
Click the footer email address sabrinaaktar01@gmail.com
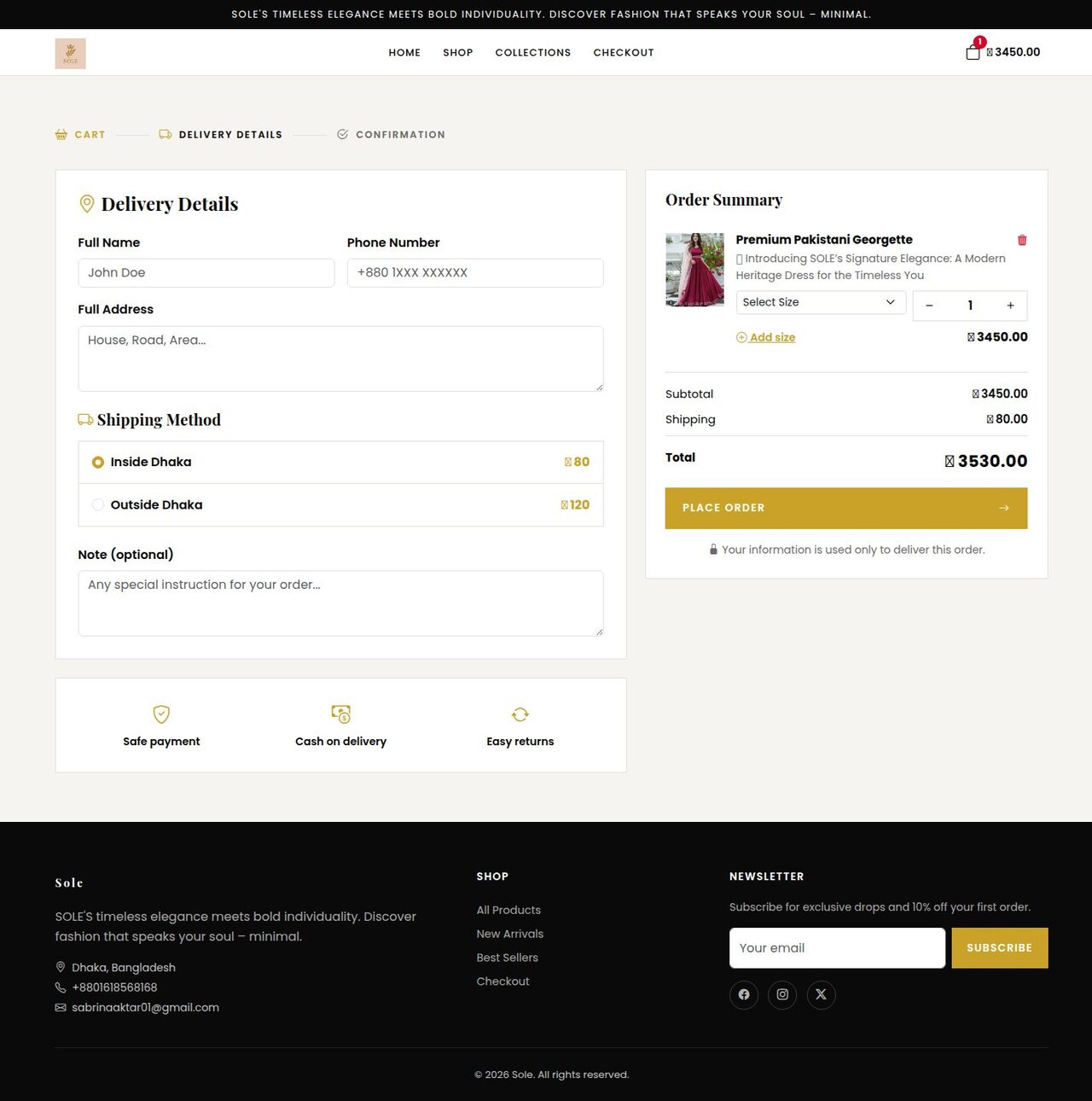[145, 1008]
